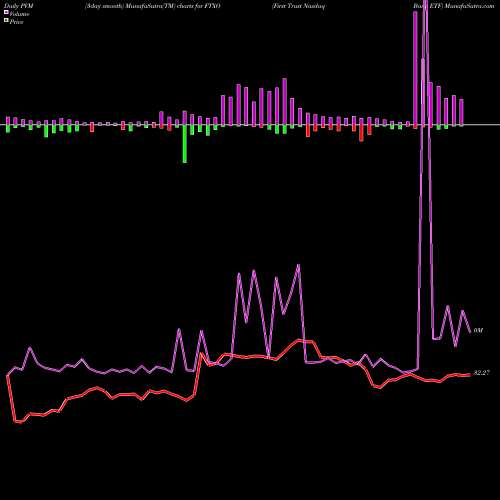
Task: Click the 'Daily PVM' chart title
Action: [x=19, y=6]
